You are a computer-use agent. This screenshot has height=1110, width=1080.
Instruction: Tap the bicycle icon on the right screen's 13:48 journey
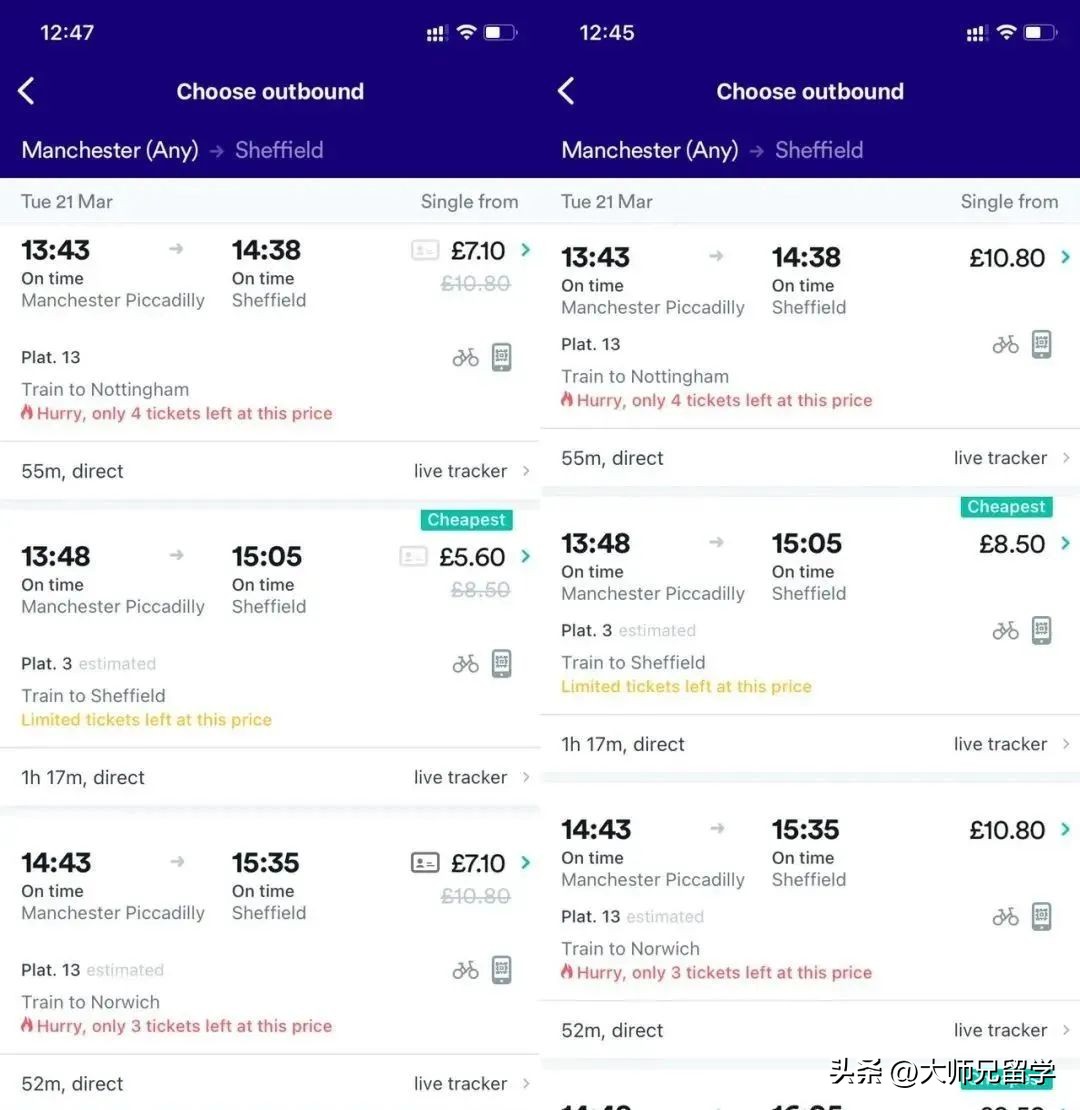tap(1005, 630)
